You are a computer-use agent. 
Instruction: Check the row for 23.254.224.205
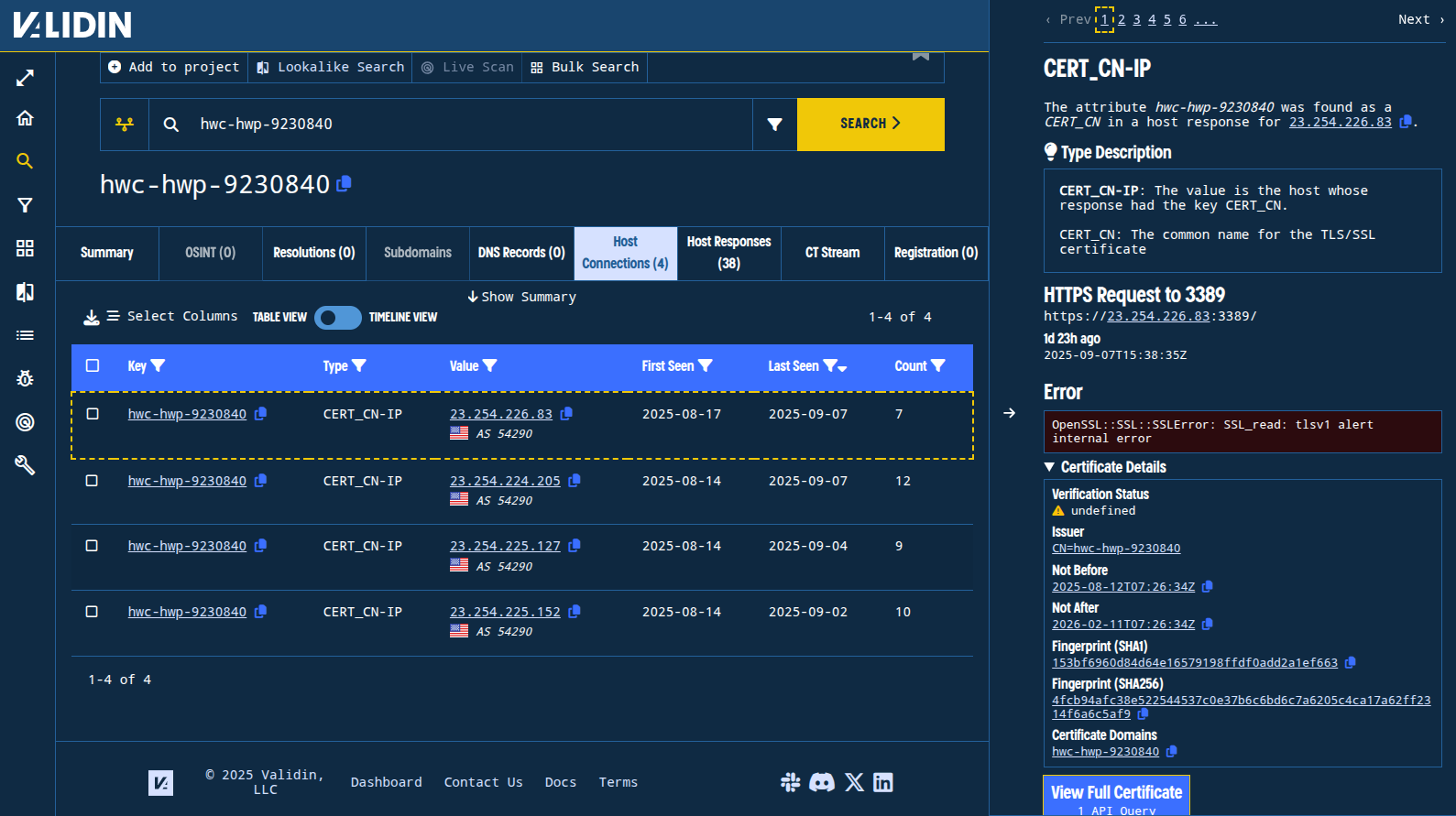tap(93, 481)
